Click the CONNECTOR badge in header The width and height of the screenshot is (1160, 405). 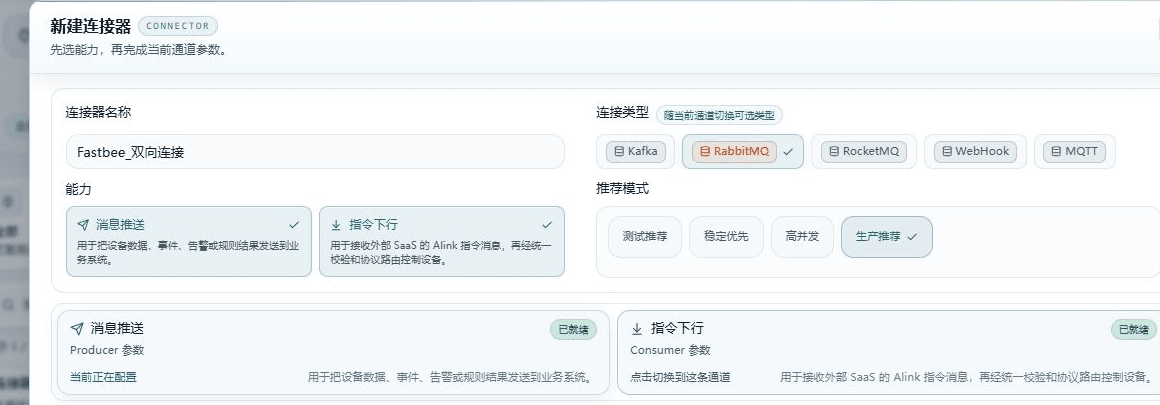coord(178,26)
